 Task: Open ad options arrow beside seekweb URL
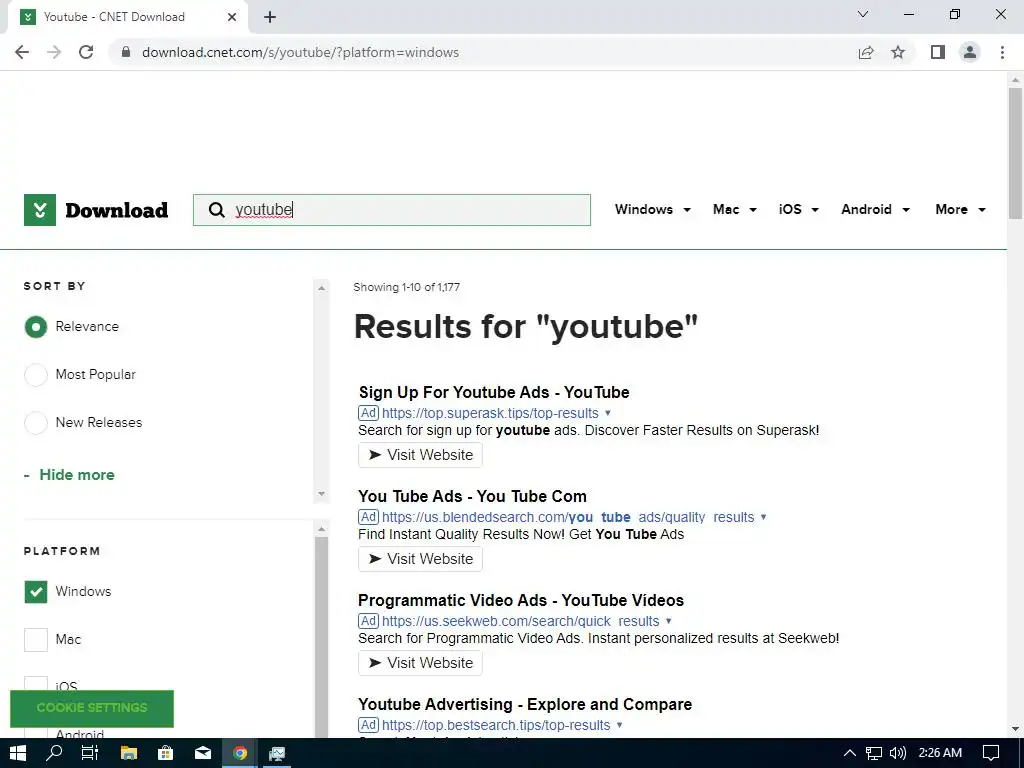coord(668,620)
